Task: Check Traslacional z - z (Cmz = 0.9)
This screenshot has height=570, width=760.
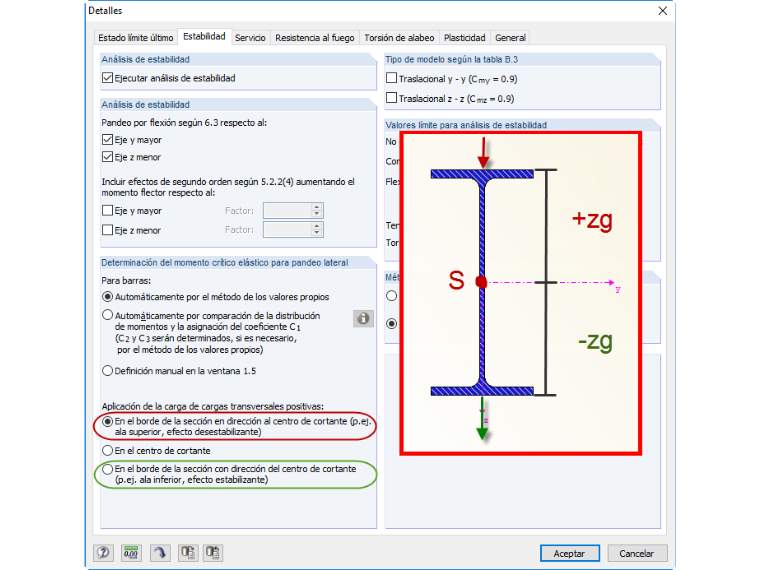Action: coord(391,98)
